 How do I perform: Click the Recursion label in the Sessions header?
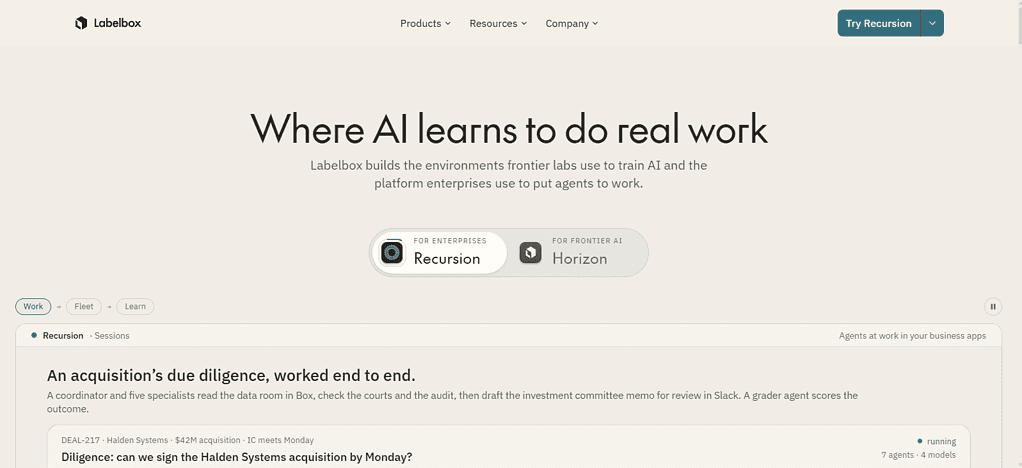pos(63,336)
